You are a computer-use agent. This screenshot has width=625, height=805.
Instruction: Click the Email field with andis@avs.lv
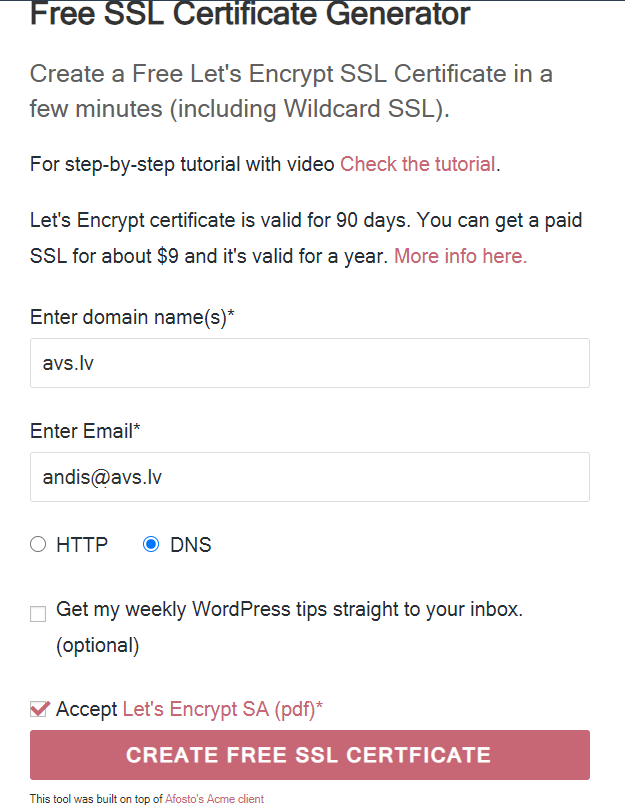coord(310,477)
